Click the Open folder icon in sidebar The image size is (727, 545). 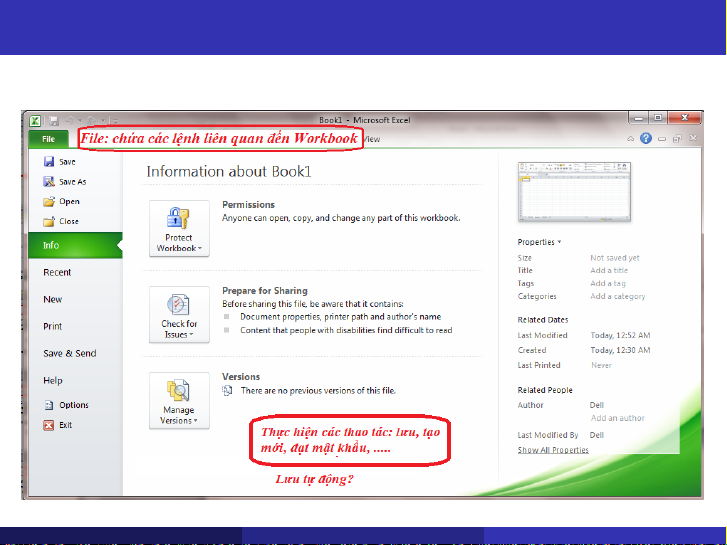(49, 201)
